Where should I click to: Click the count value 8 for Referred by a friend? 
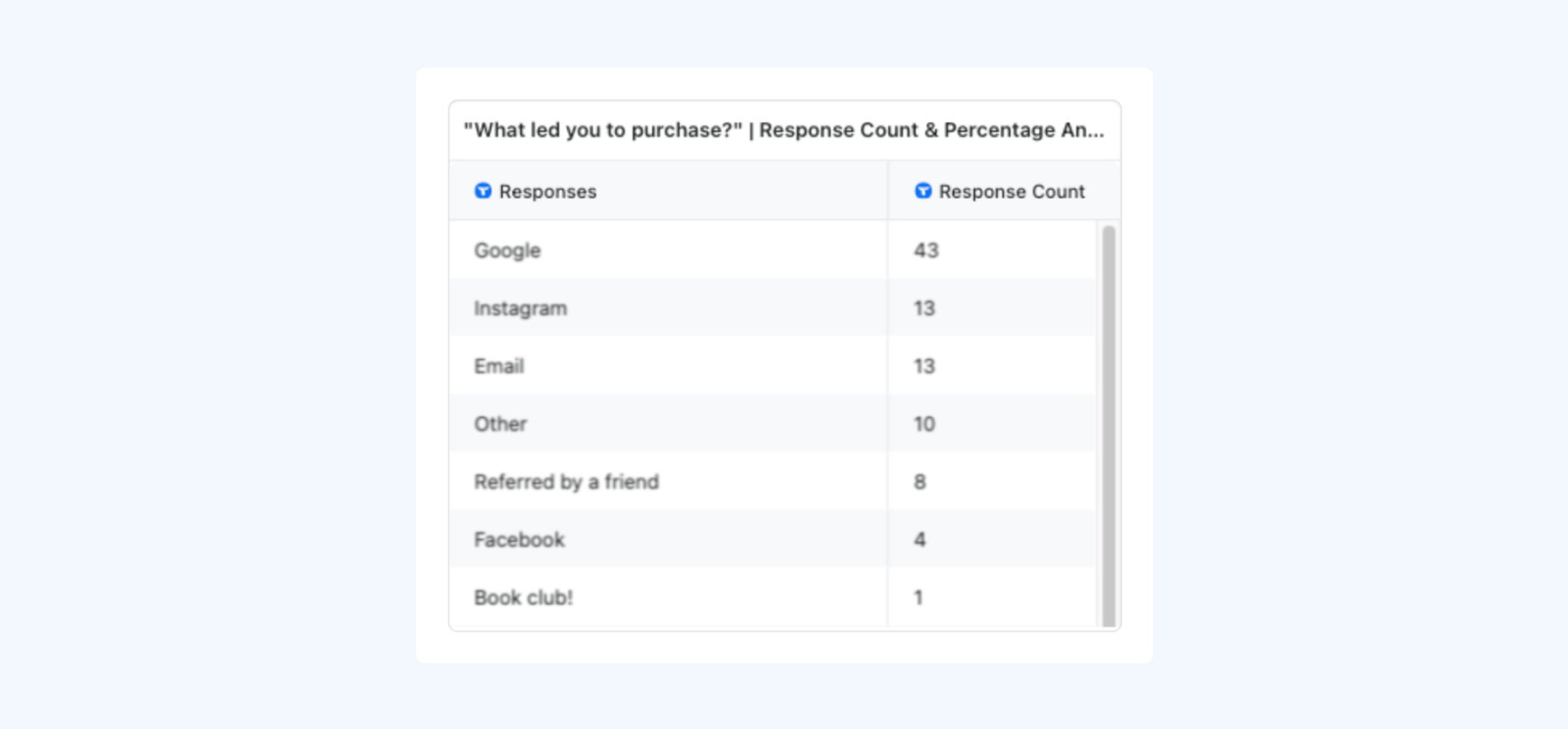click(x=920, y=482)
